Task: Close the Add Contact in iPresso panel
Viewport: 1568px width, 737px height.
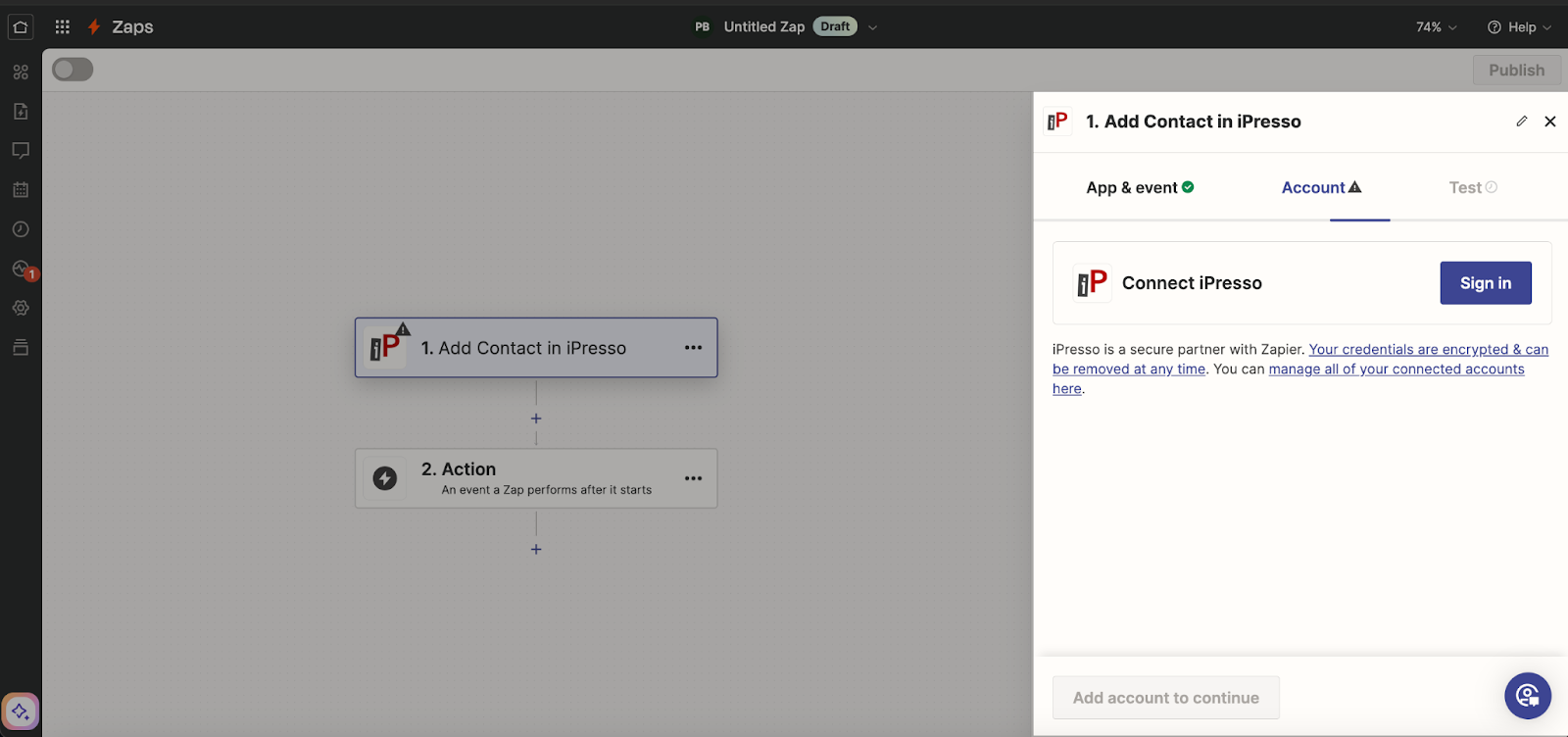Action: 1550,122
